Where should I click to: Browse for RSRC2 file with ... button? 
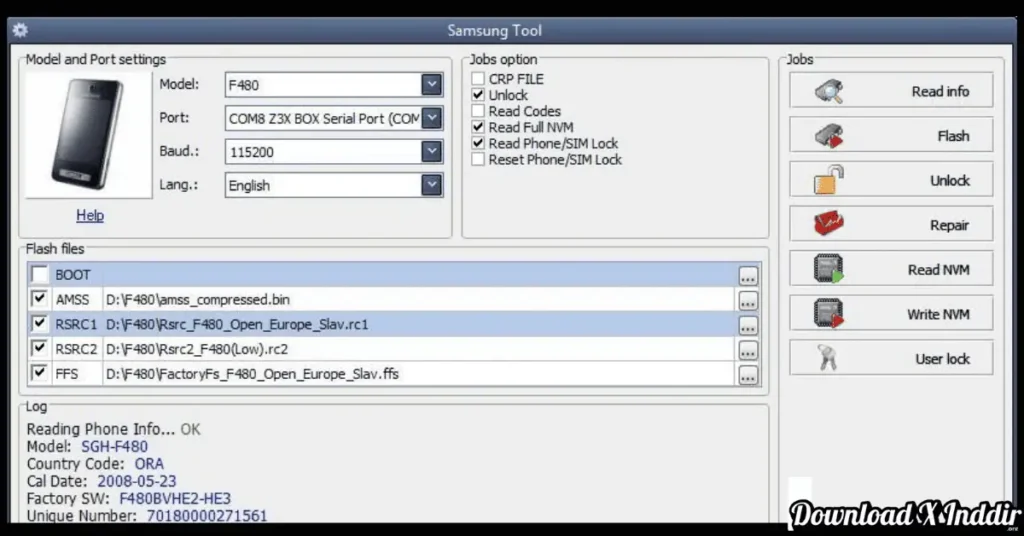coord(748,351)
